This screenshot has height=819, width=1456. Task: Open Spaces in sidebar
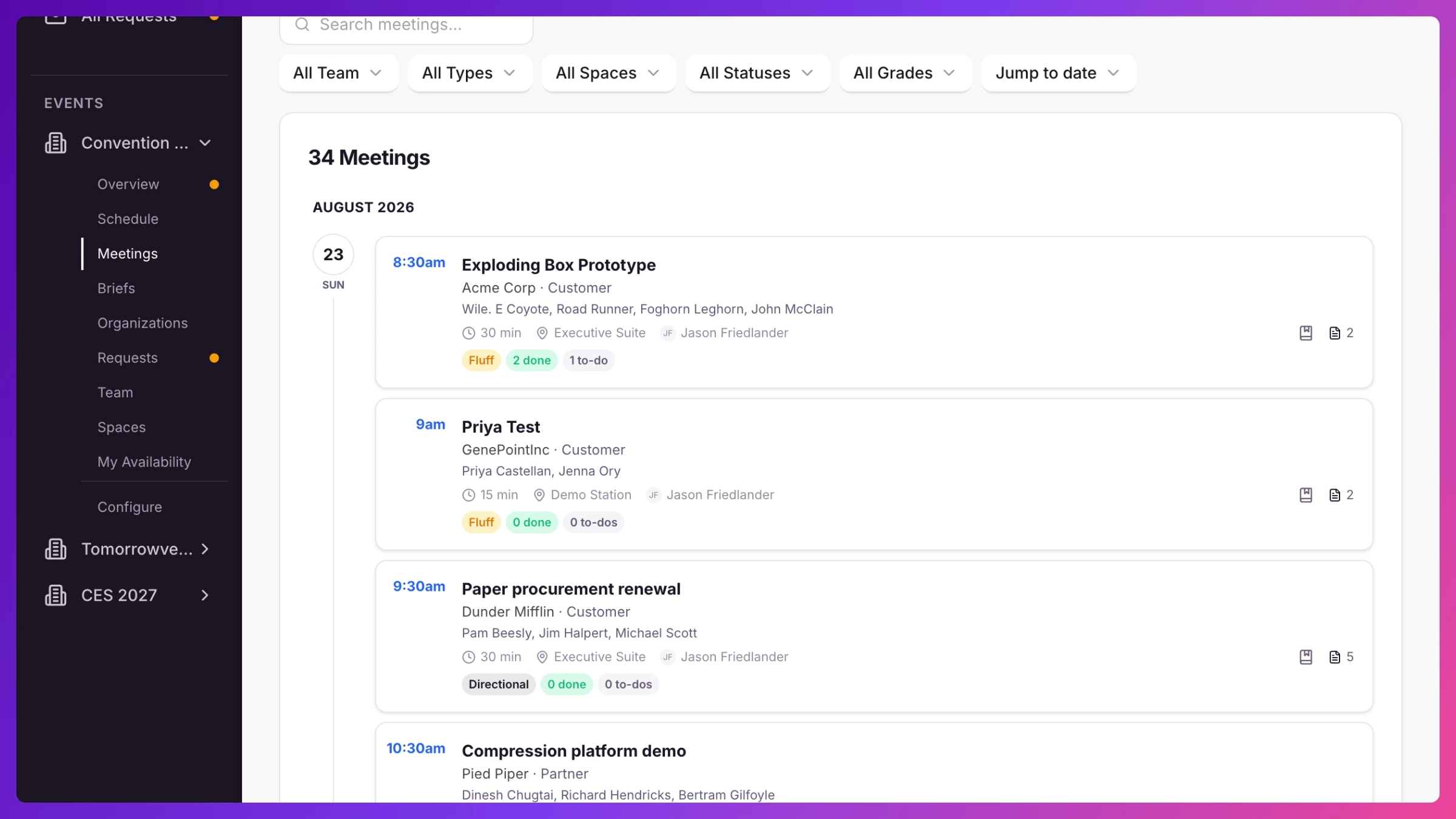[x=121, y=427]
